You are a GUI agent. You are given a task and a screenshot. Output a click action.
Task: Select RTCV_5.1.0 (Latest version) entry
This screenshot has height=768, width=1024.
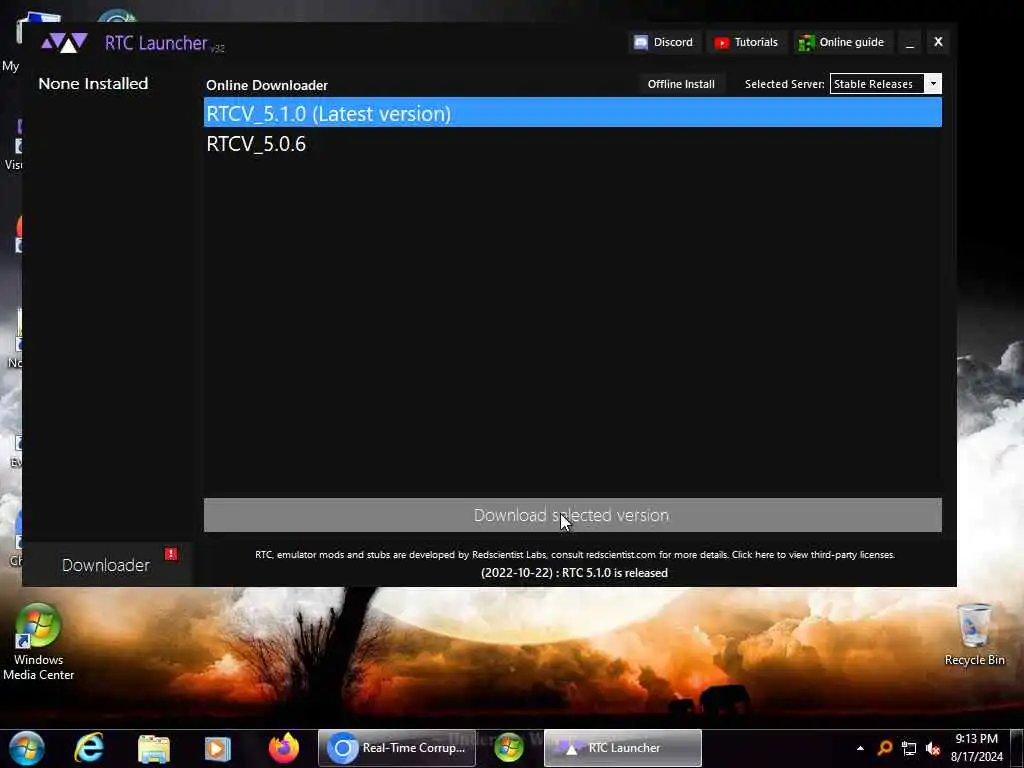pos(573,113)
